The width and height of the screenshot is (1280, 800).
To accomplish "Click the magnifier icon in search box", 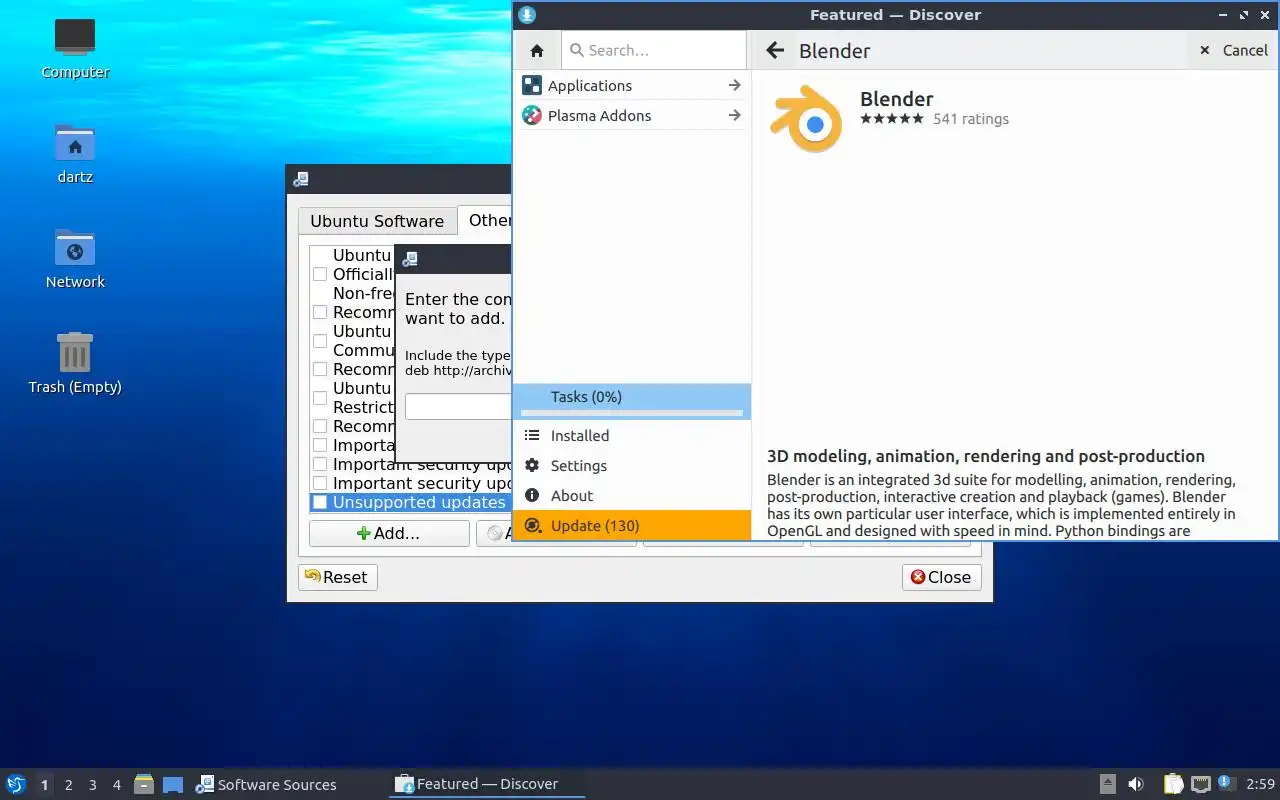I will point(576,50).
